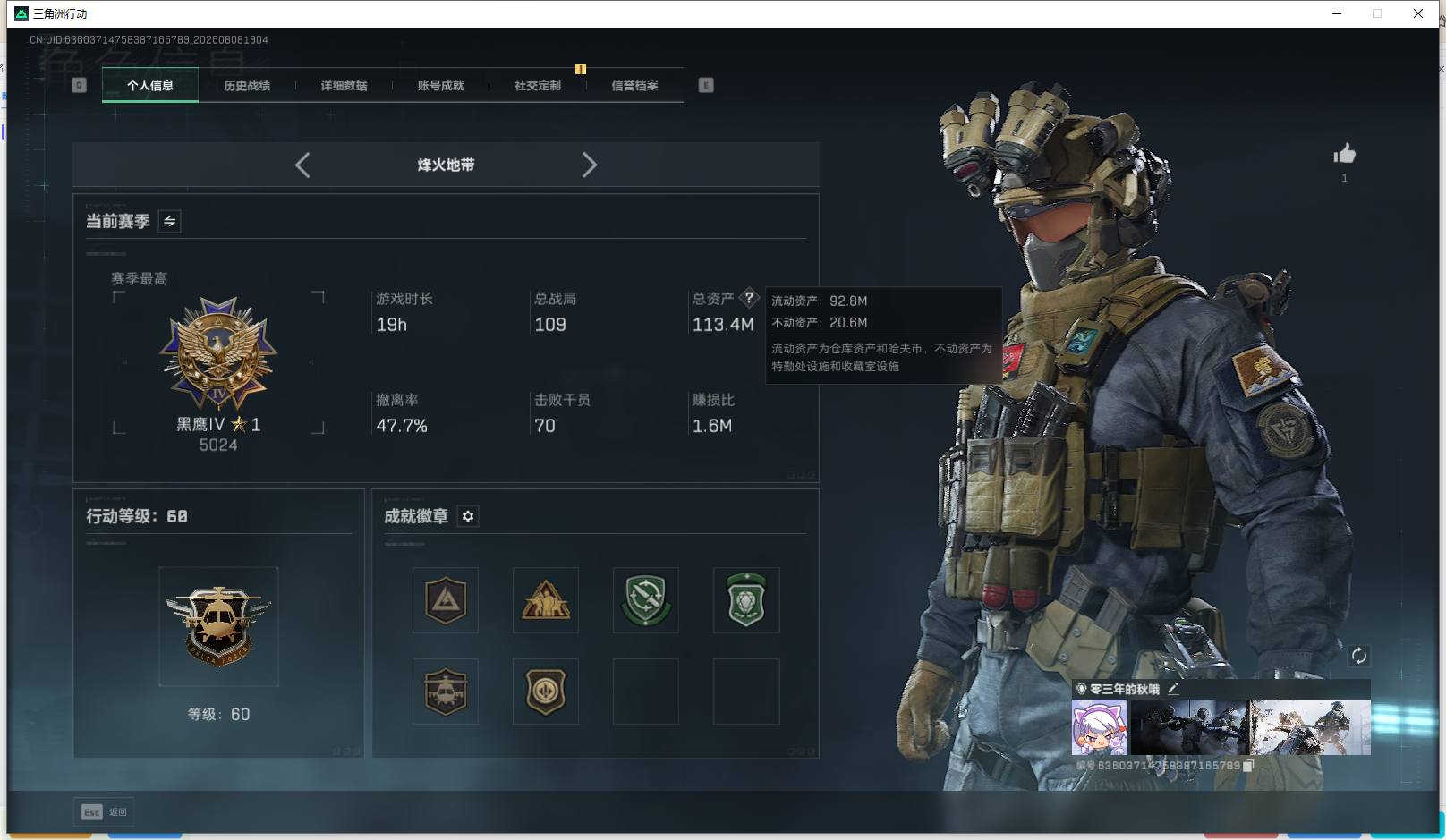Click the 总战局 value 109
The width and height of the screenshot is (1446, 840).
(x=550, y=325)
